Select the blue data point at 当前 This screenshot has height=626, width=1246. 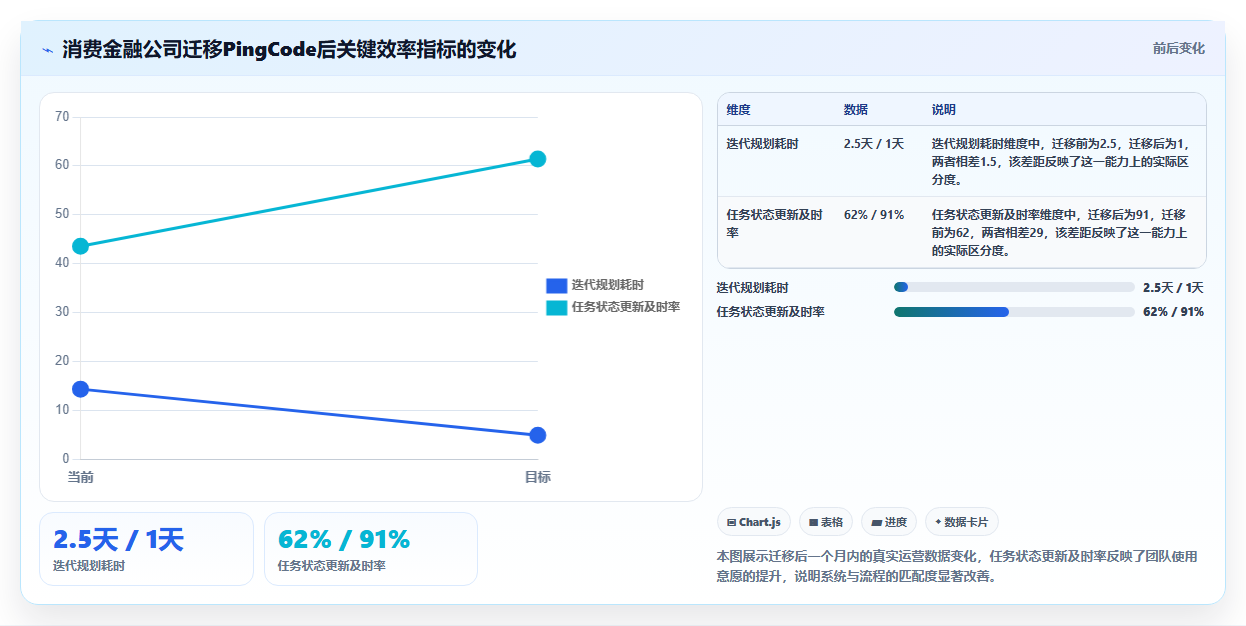pyautogui.click(x=81, y=389)
